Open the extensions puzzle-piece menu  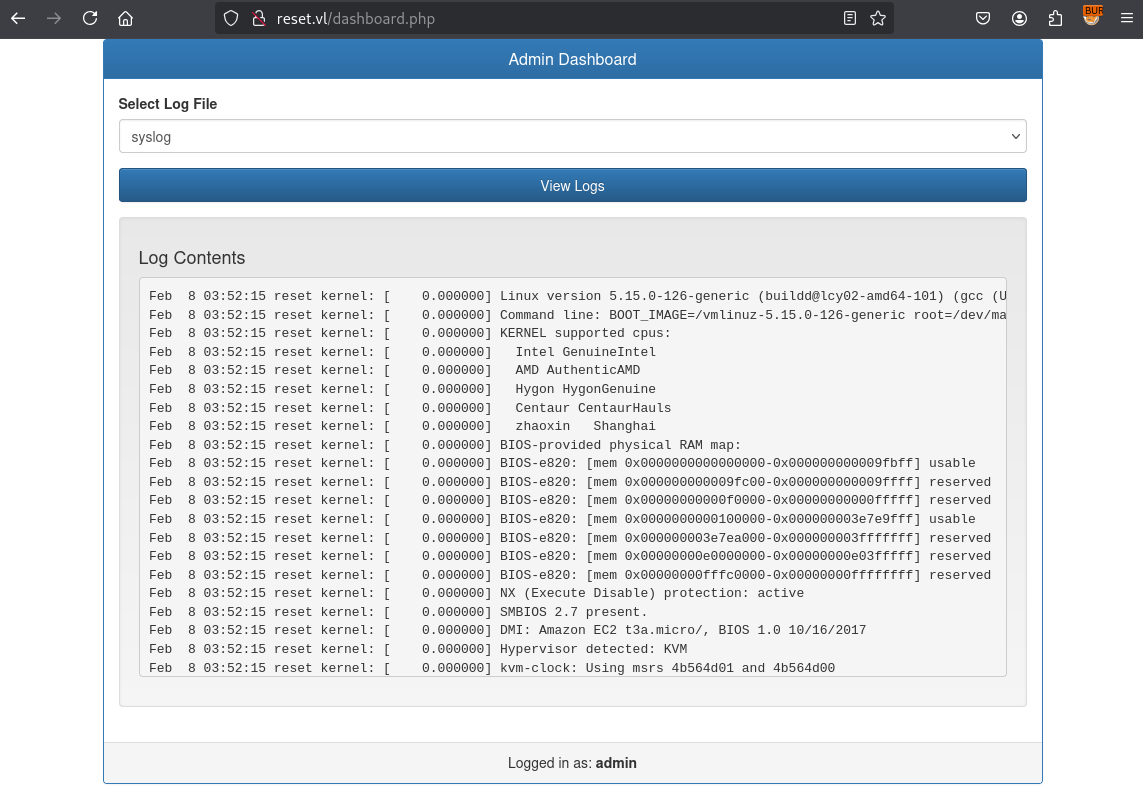1055,18
